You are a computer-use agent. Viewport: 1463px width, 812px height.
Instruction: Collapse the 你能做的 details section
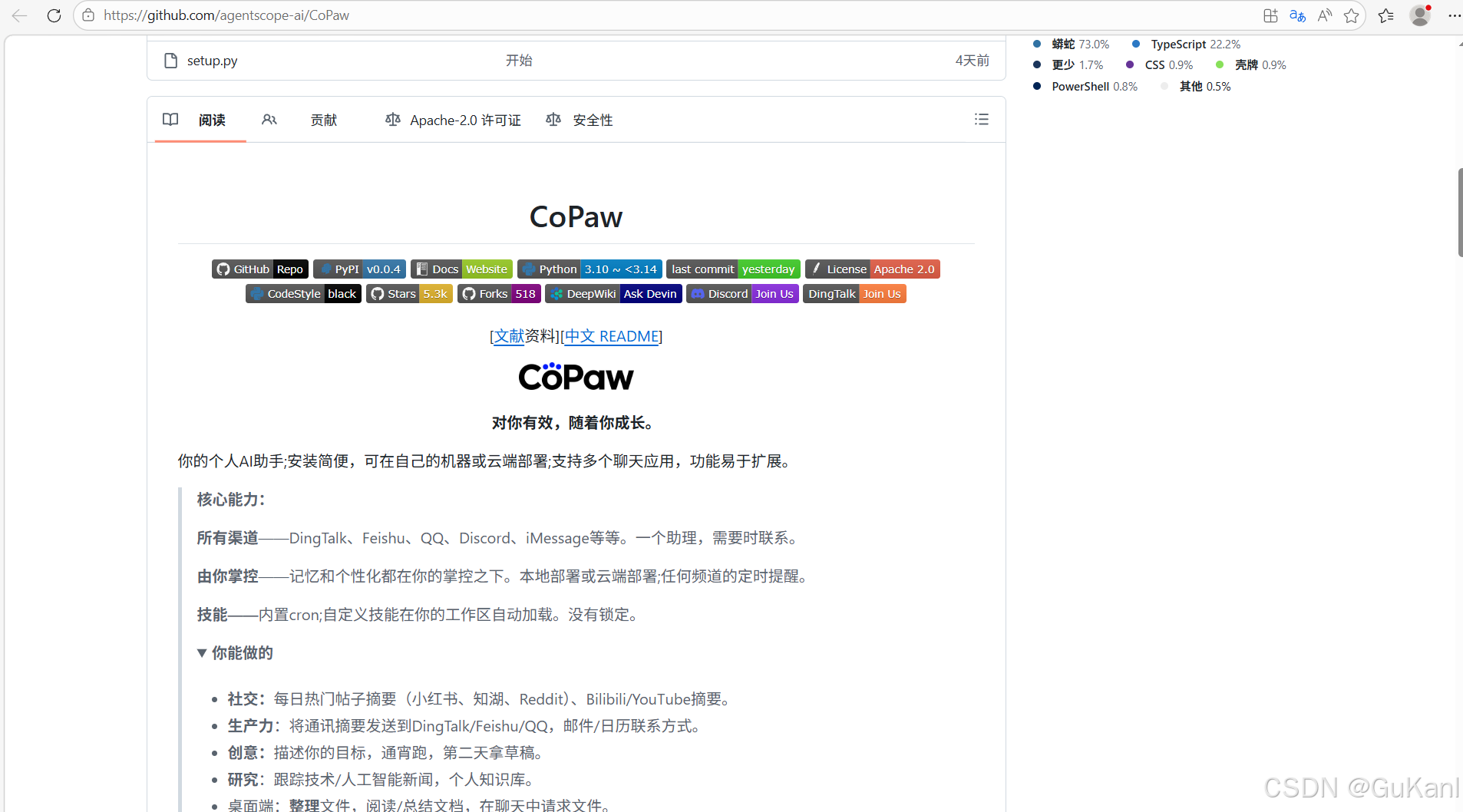click(x=235, y=653)
